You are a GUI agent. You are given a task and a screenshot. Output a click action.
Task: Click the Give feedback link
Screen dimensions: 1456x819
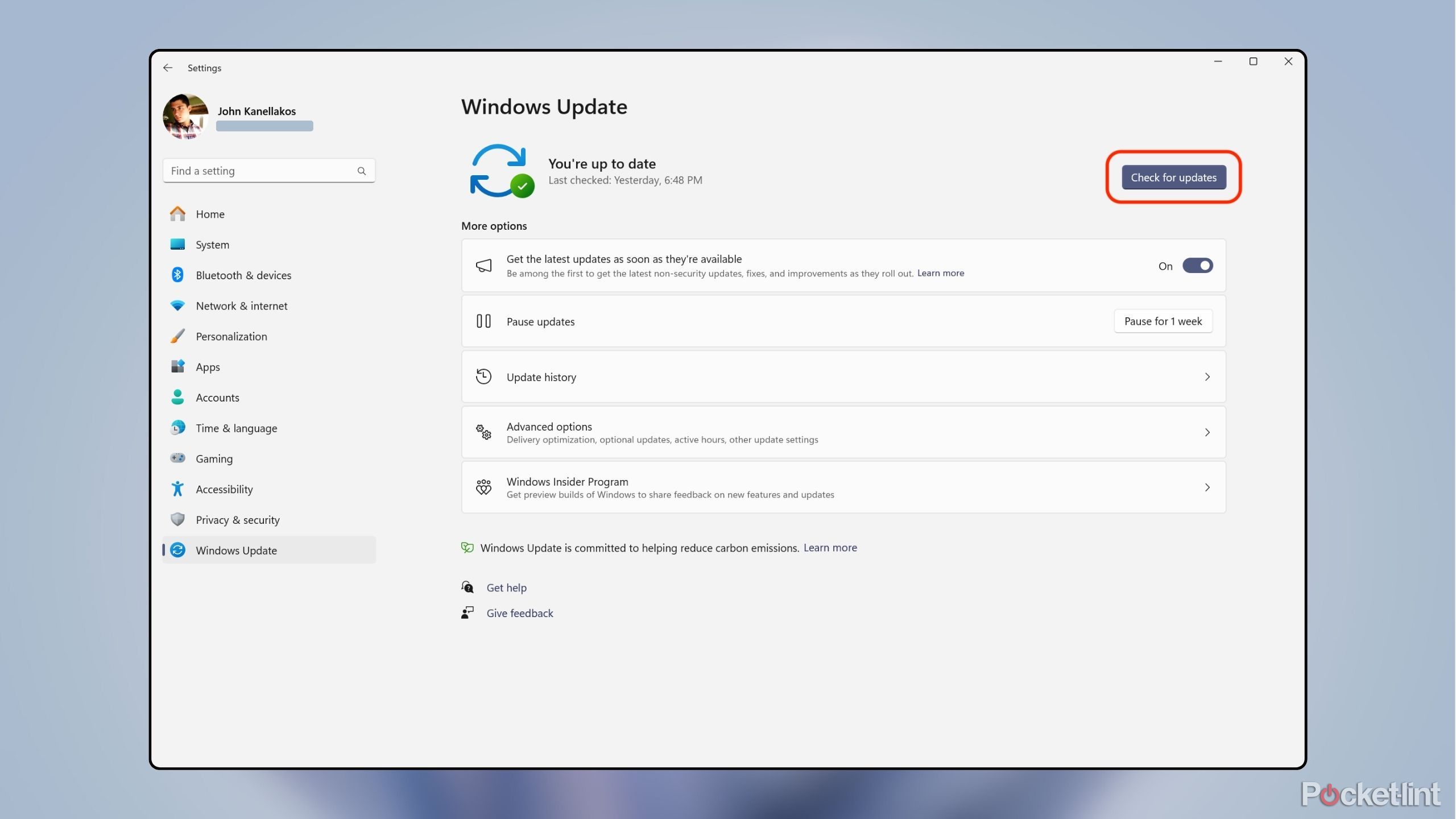pos(519,613)
